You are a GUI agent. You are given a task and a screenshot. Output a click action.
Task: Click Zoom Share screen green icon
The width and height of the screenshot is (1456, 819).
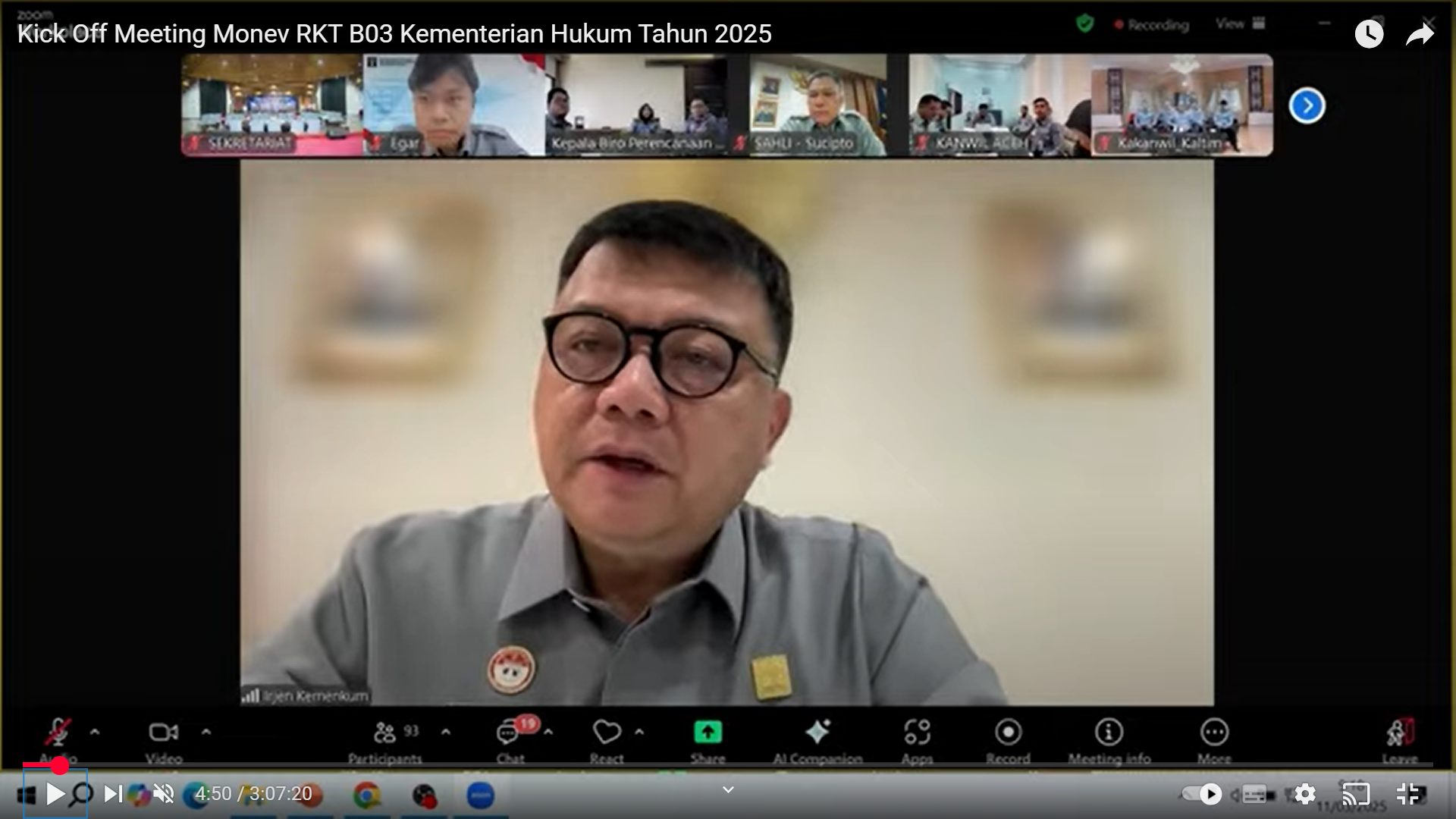[x=708, y=733]
